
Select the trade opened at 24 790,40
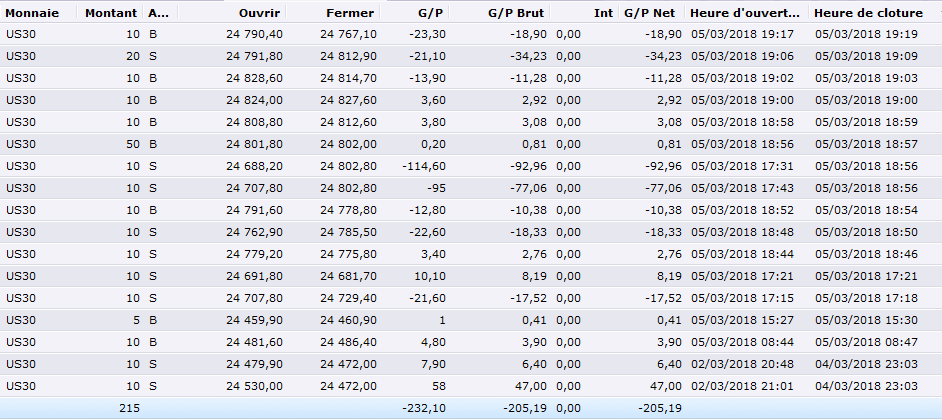pos(254,34)
